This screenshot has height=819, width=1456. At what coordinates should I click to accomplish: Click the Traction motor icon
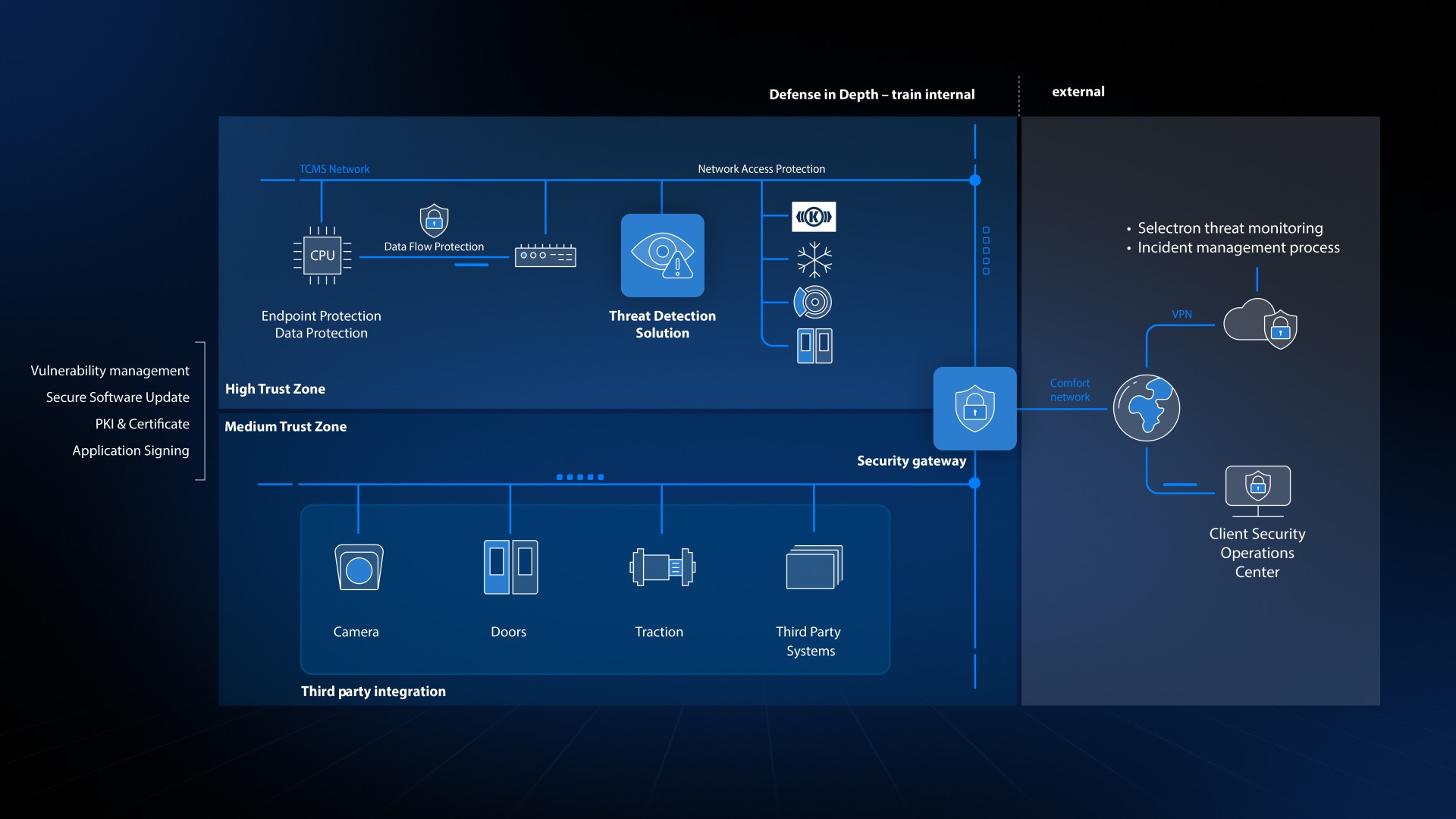662,567
